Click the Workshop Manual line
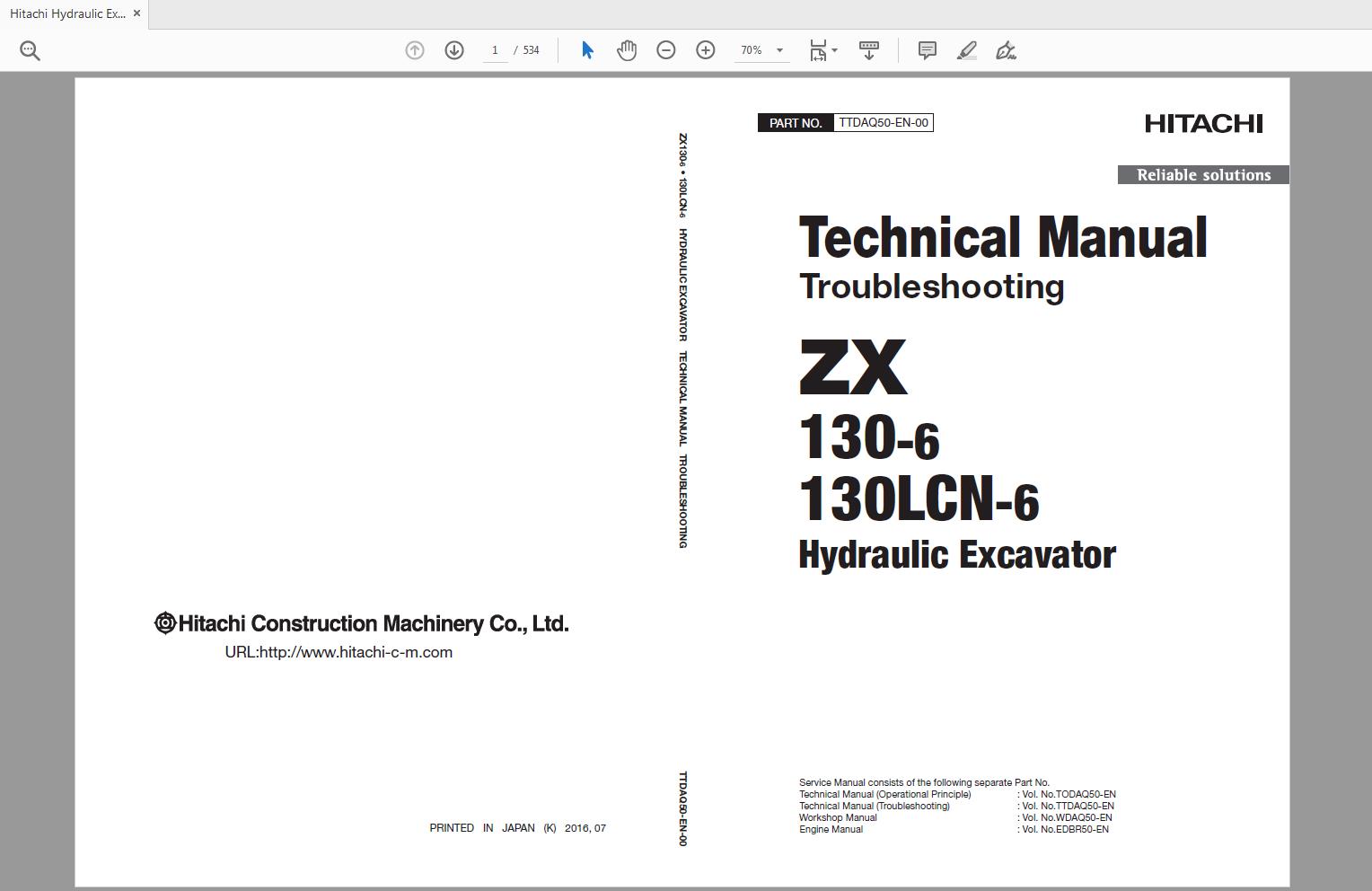1372x891 pixels. [x=838, y=817]
